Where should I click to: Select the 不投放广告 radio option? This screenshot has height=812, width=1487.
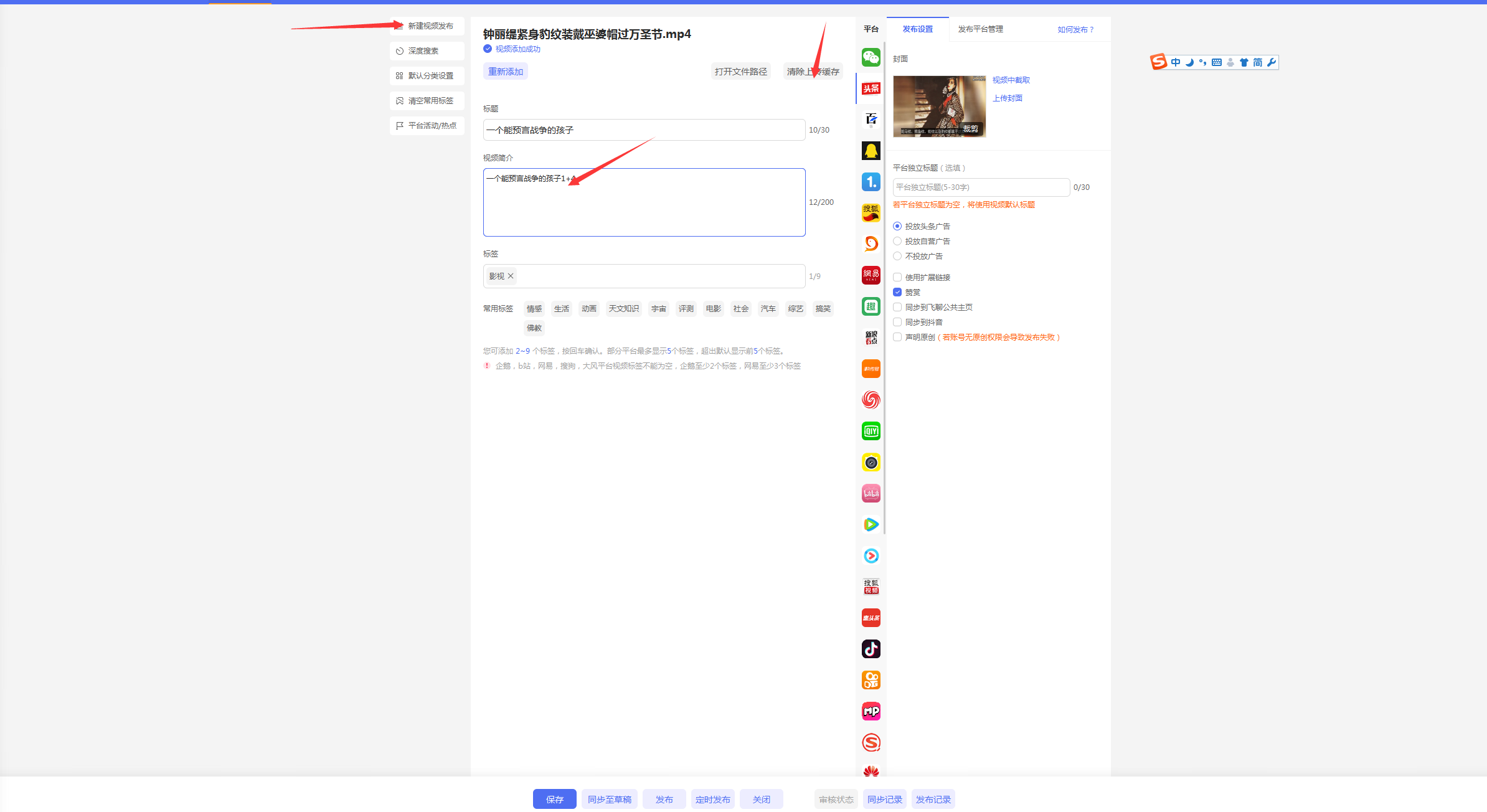tap(897, 256)
